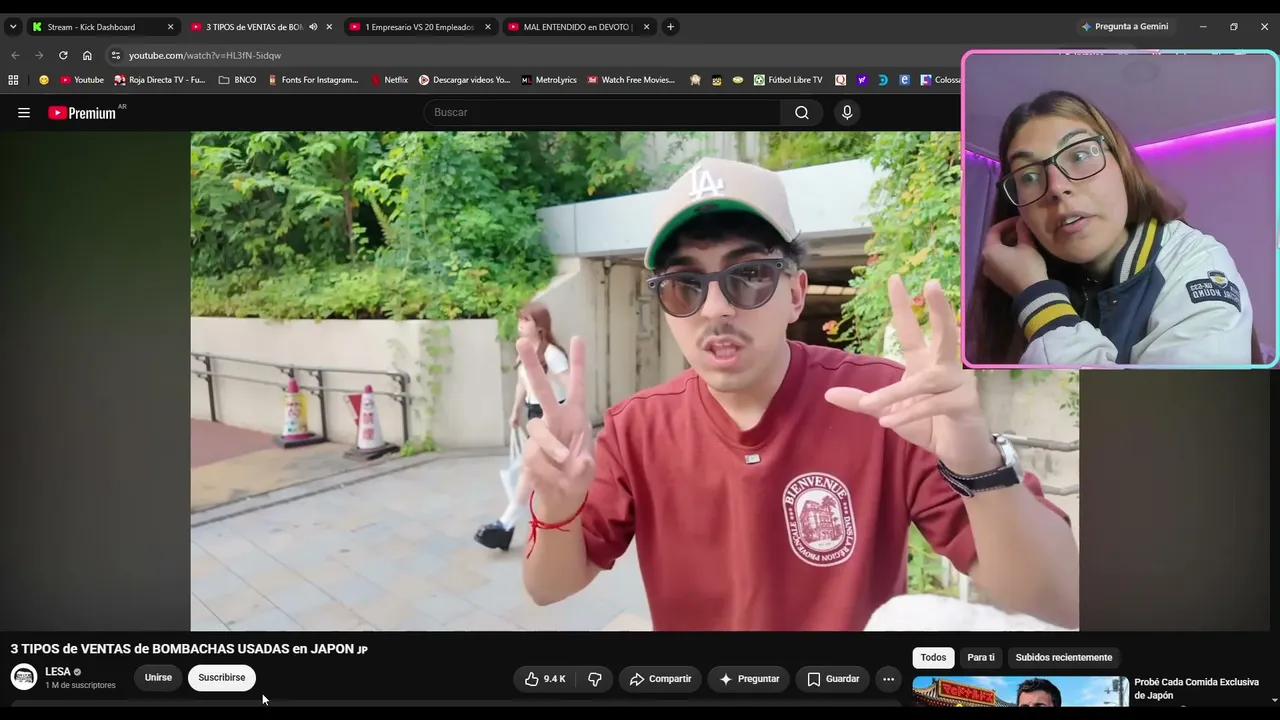Close the Stream - Kick Dashboard tab
This screenshot has height=720, width=1280.
pyautogui.click(x=170, y=27)
